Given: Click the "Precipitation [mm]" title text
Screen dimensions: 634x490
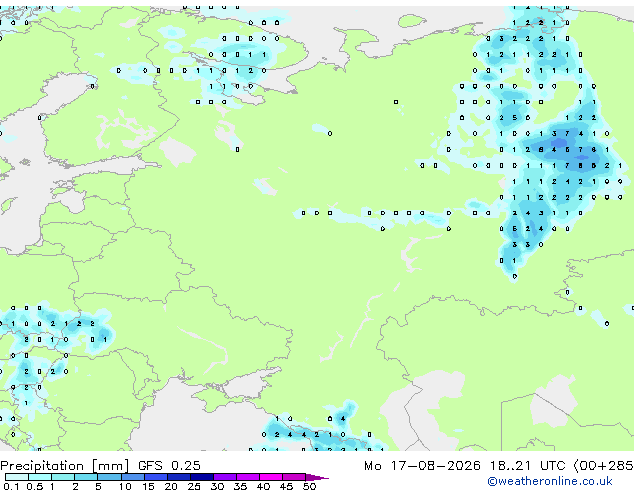Looking at the screenshot, I should 65,466.
